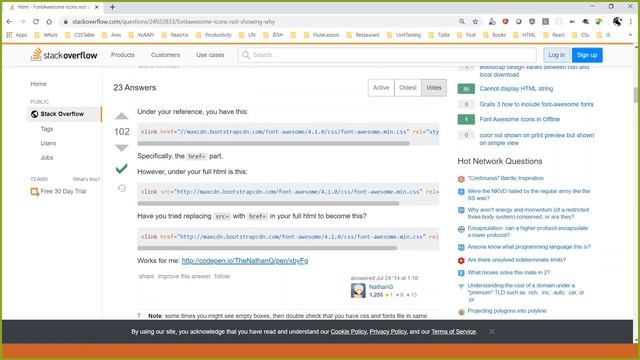The image size is (640, 360).
Task: Open the Productivity bookmark folder
Action: pyautogui.click(x=214, y=35)
